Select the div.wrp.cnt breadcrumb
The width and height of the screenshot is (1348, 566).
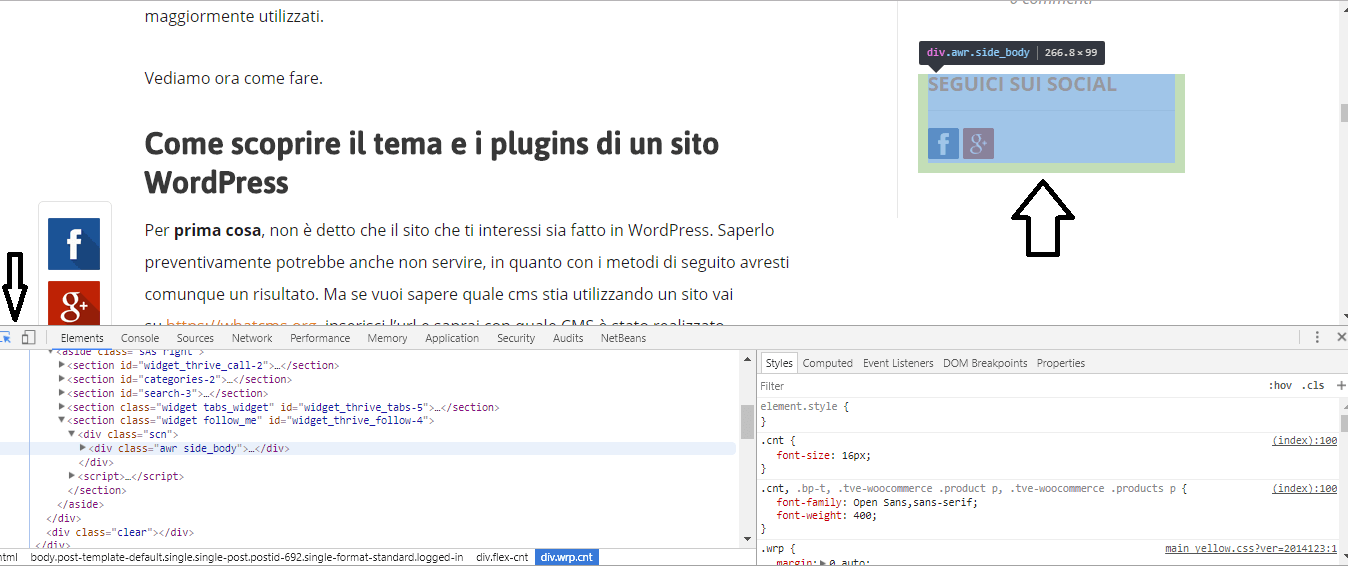point(567,557)
